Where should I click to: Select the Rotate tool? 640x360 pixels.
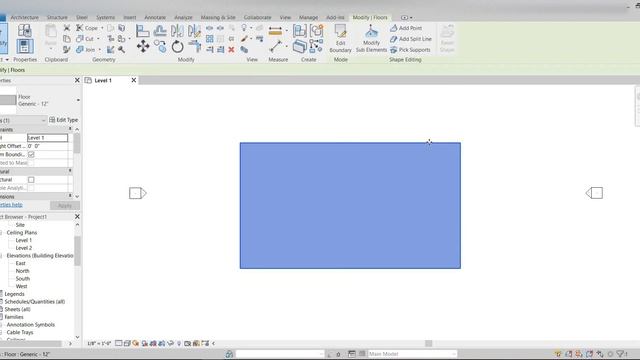177,47
